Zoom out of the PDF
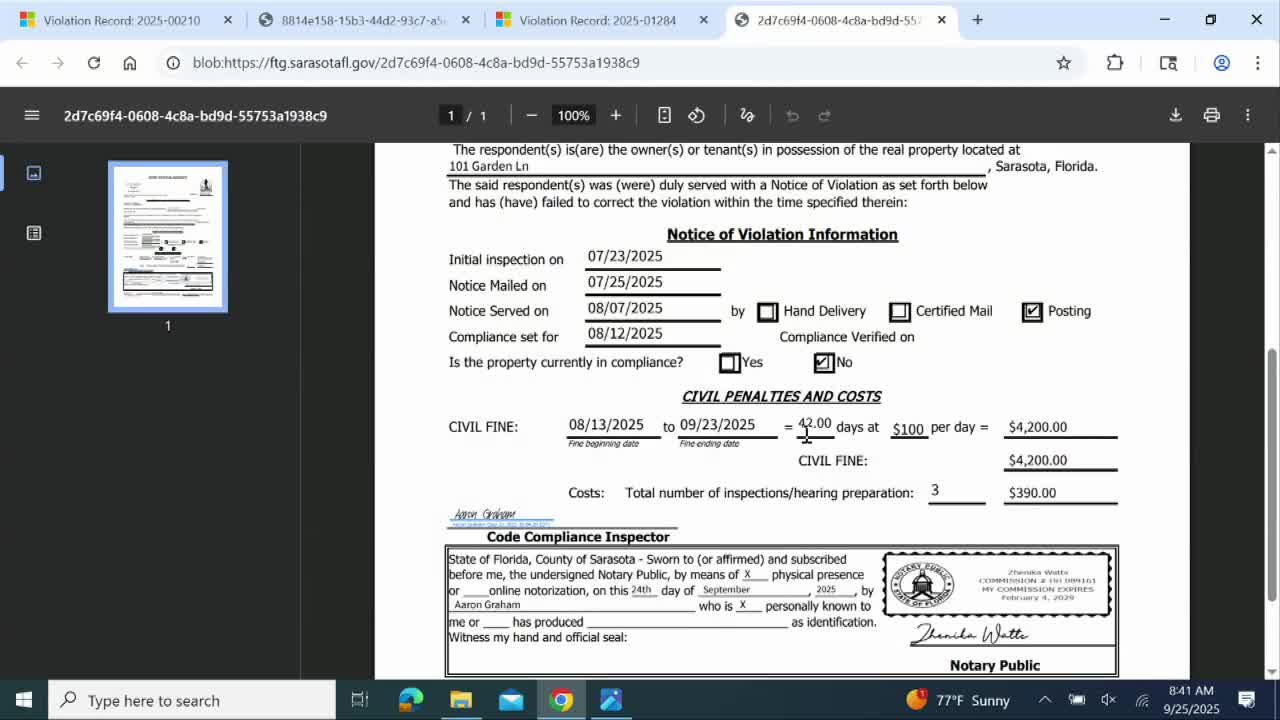Image resolution: width=1280 pixels, height=720 pixels. 532,115
